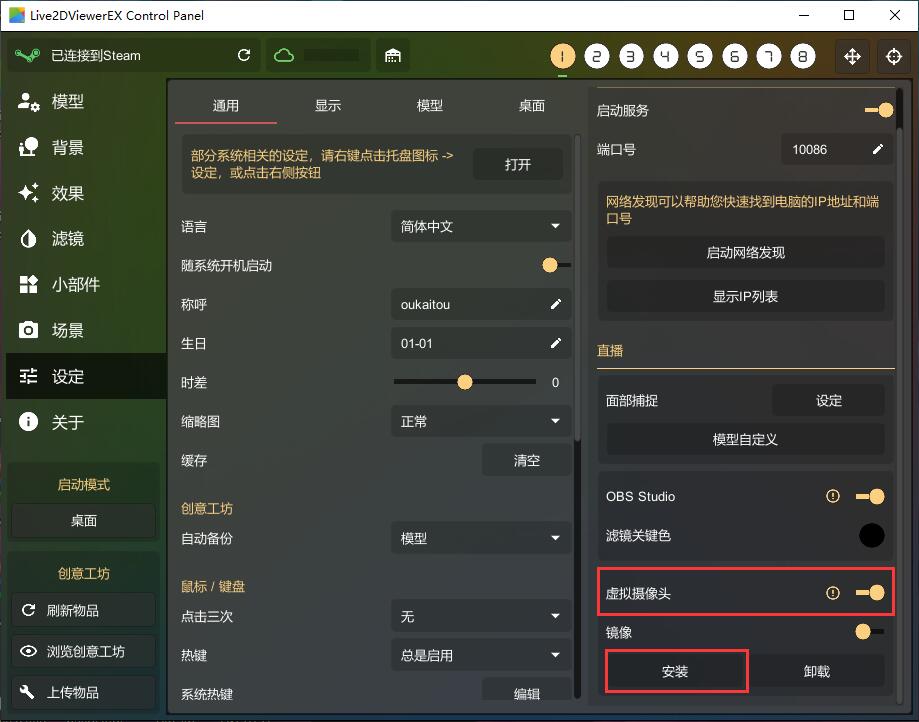Click info icon next to OBS Studio

[x=832, y=496]
